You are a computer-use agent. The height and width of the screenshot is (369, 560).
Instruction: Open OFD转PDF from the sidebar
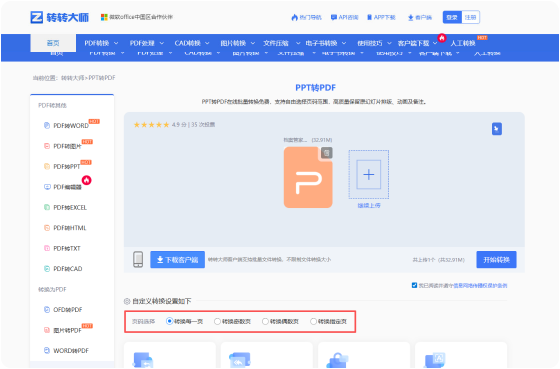click(x=67, y=310)
